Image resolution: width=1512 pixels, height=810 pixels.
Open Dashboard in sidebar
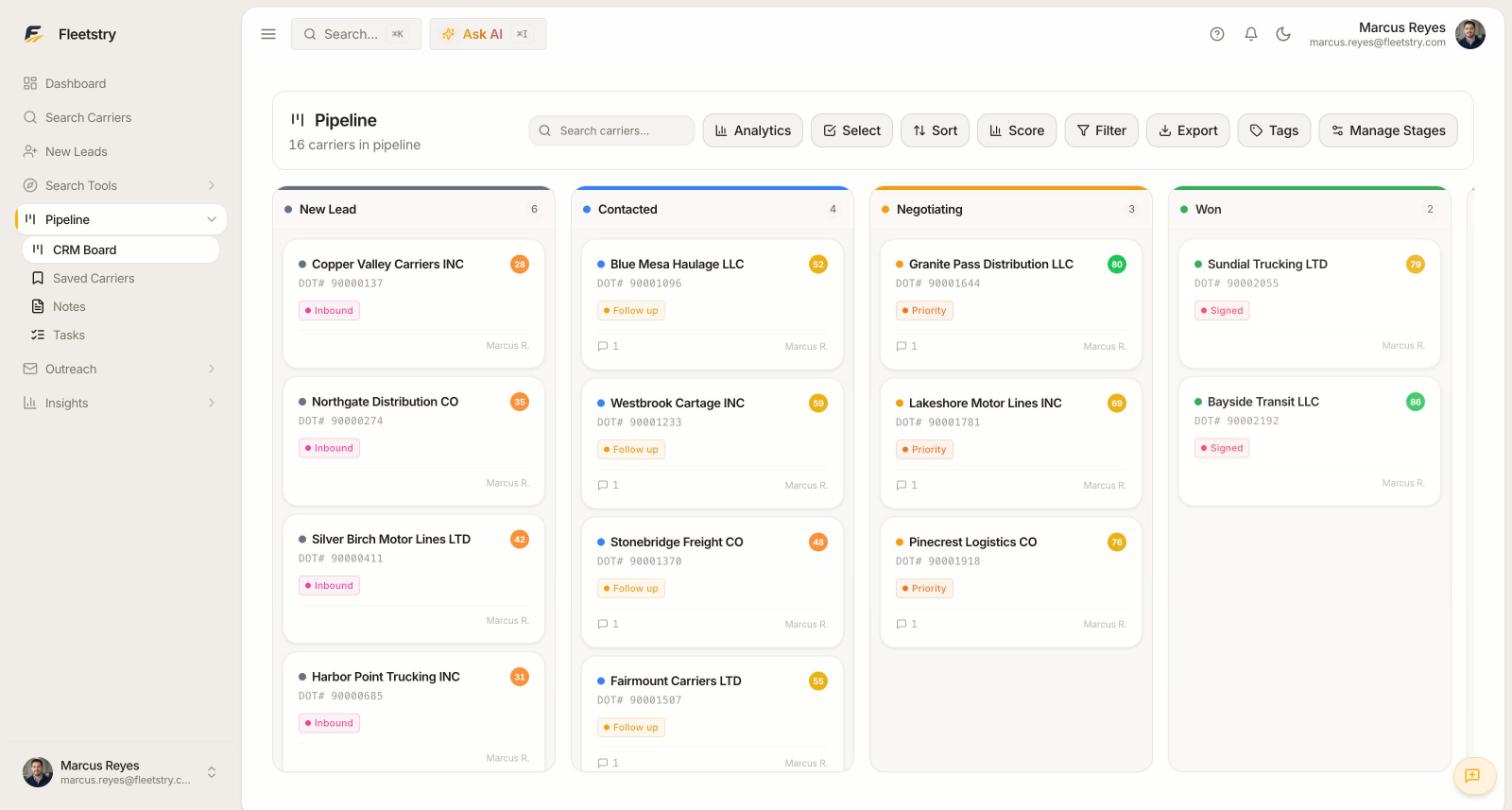[120, 83]
